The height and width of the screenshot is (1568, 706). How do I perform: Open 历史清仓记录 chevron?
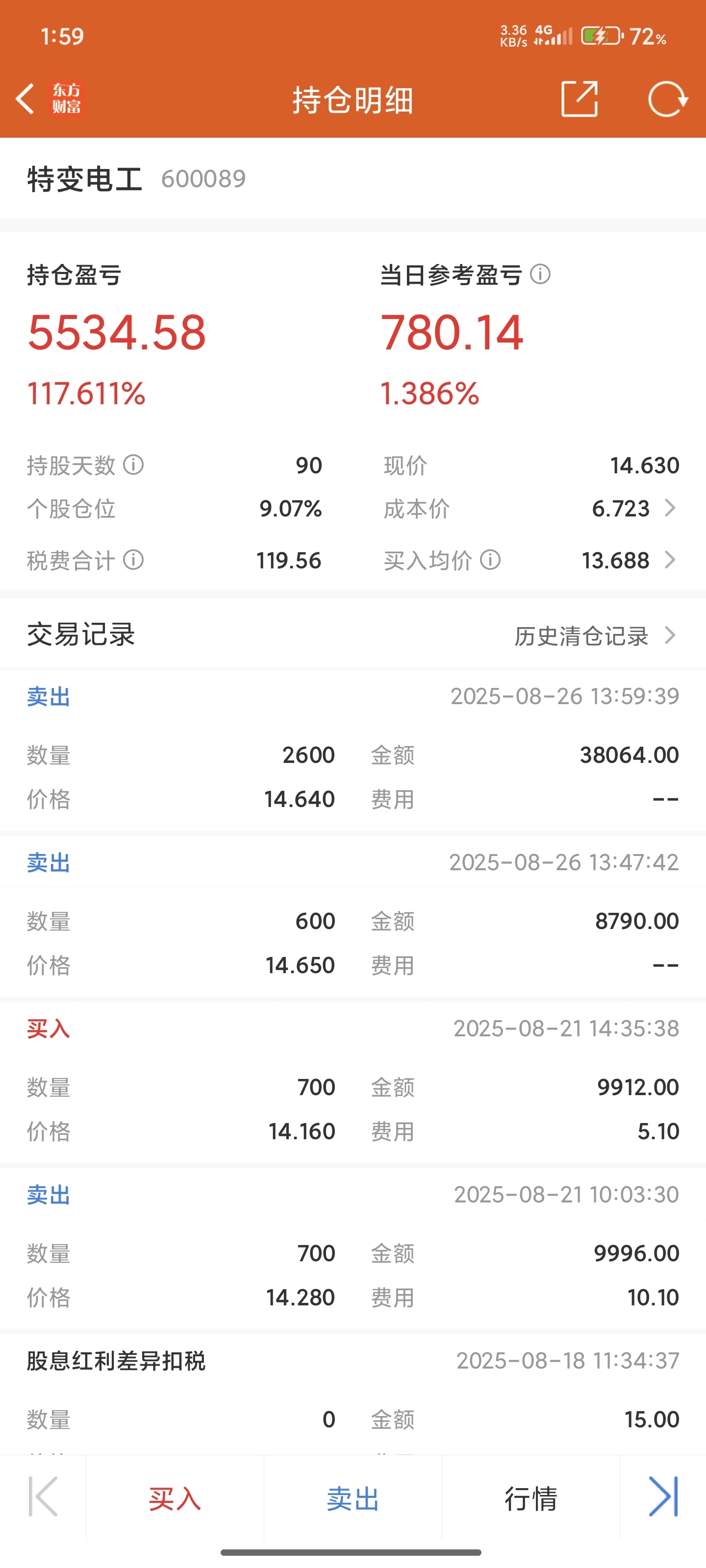[x=670, y=636]
